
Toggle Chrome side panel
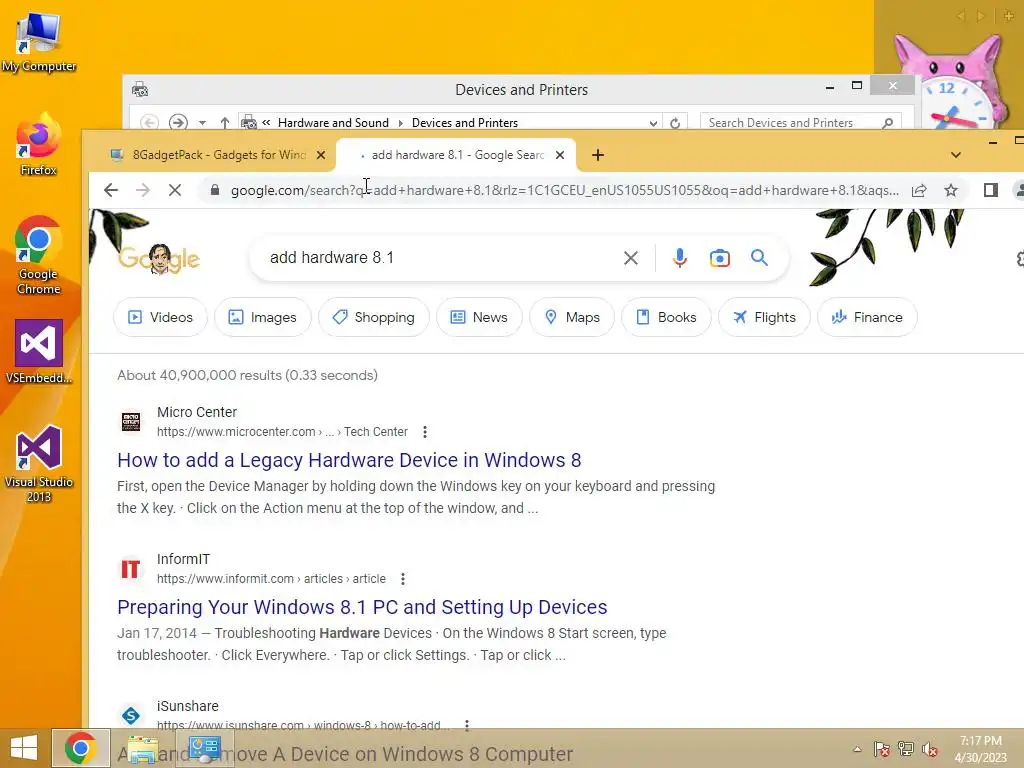(x=991, y=190)
